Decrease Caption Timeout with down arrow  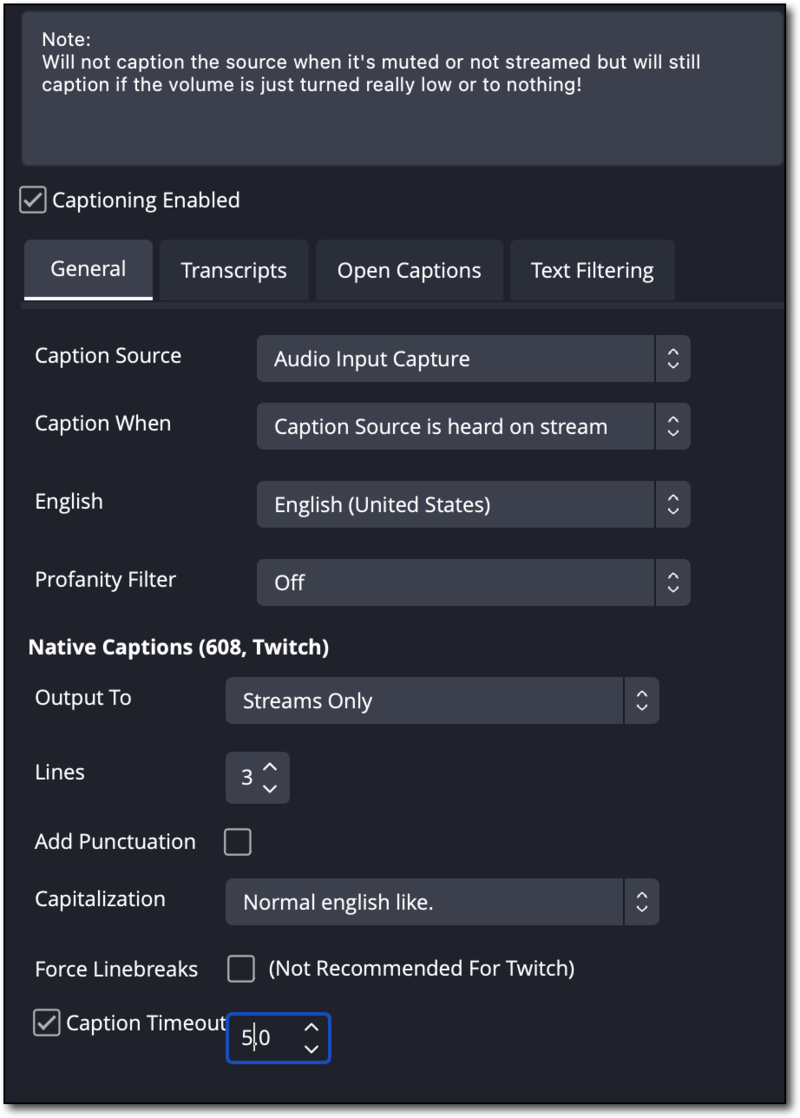(312, 1049)
